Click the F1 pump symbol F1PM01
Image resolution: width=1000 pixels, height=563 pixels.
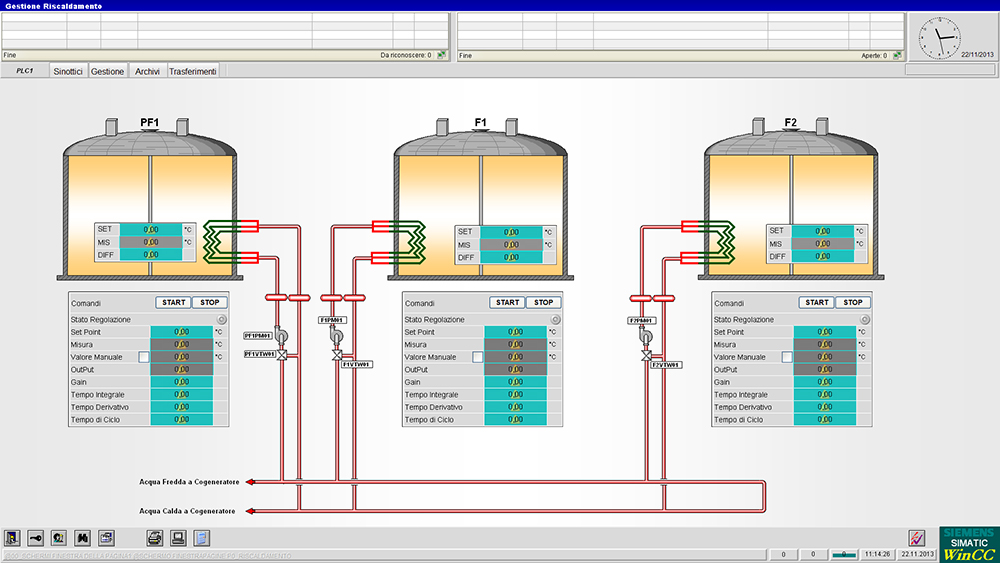pos(337,336)
